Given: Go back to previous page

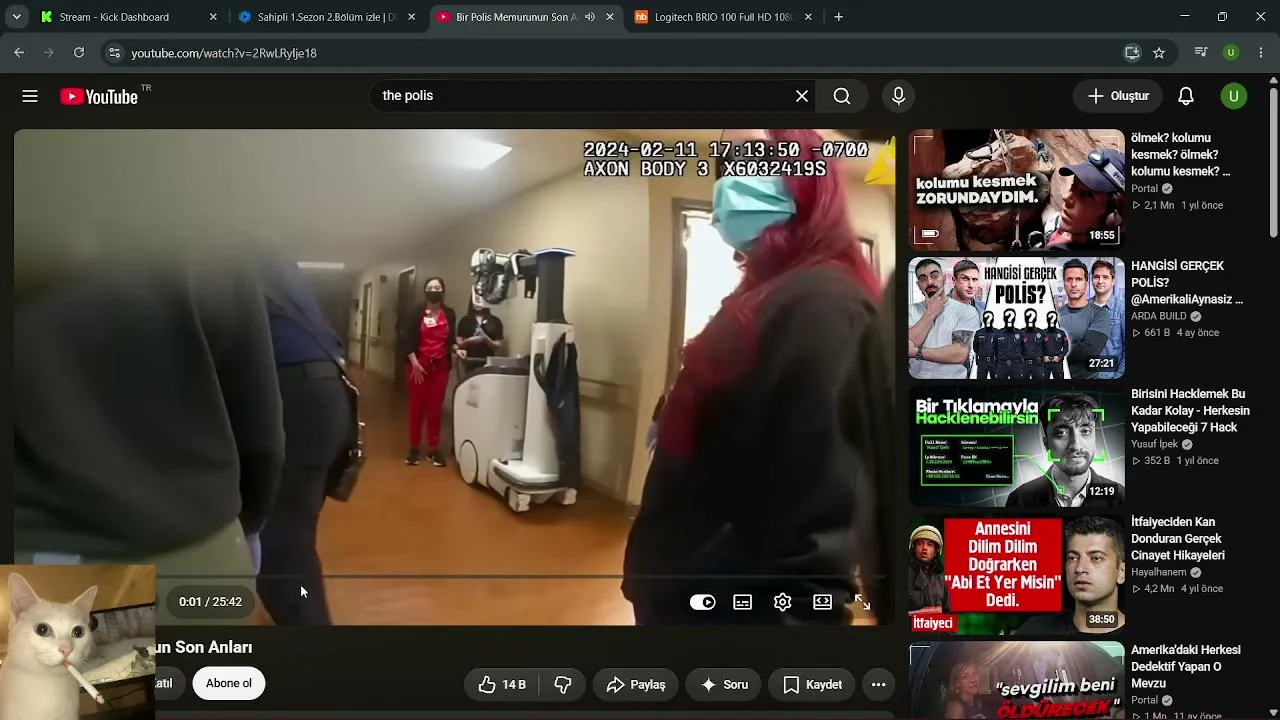Looking at the screenshot, I should click(19, 53).
